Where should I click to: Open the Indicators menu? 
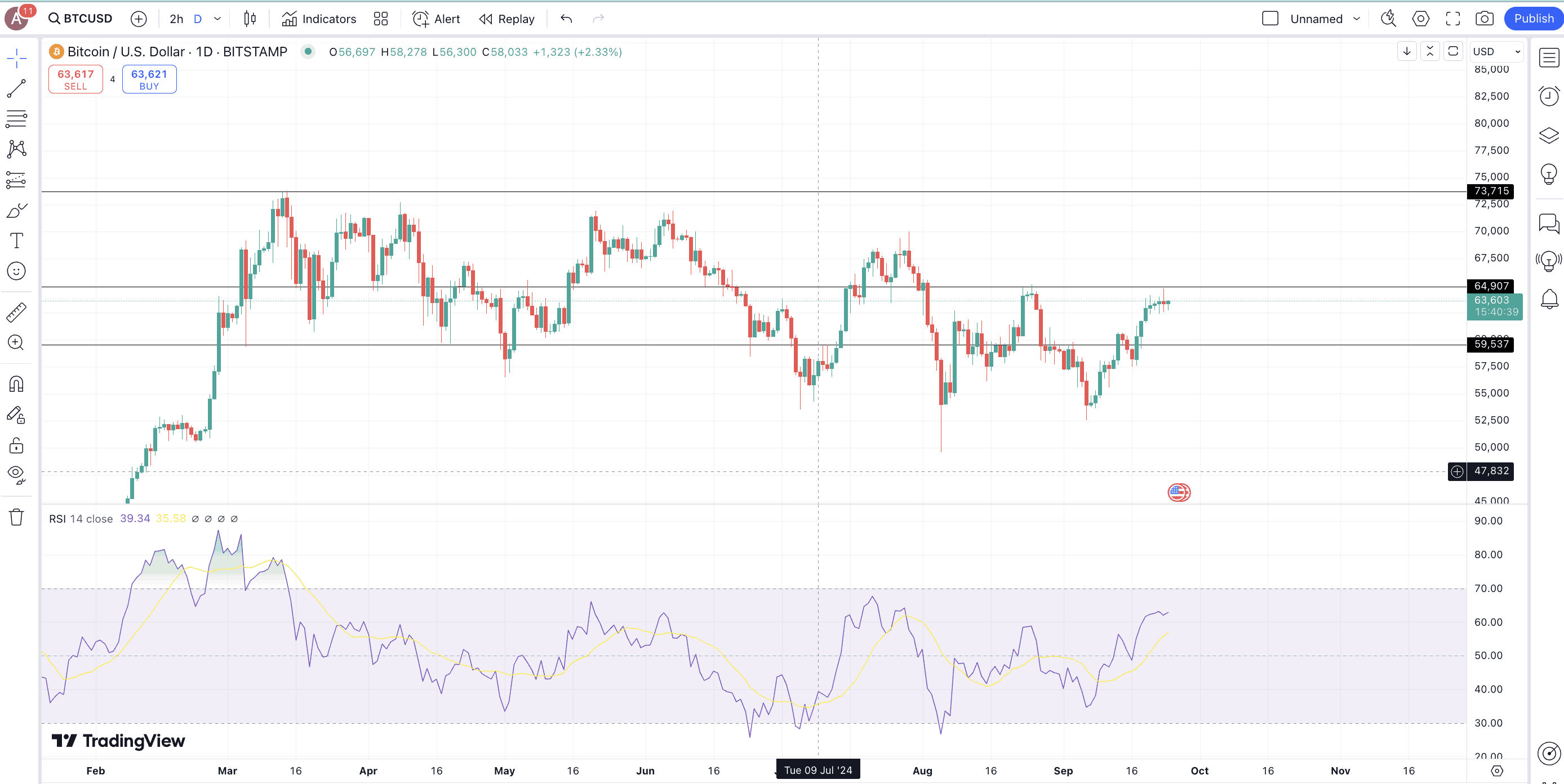pos(319,19)
